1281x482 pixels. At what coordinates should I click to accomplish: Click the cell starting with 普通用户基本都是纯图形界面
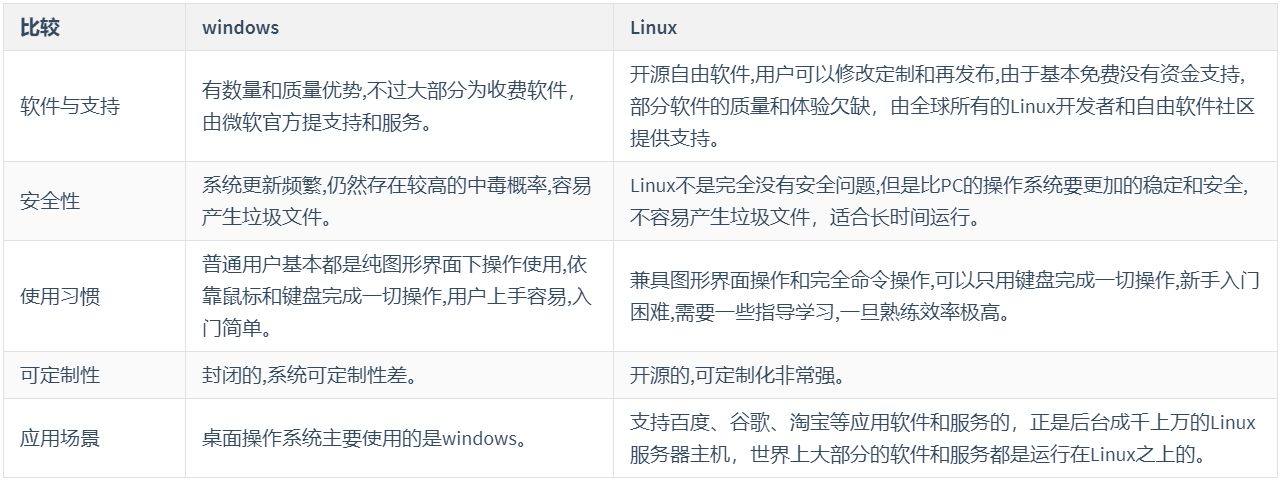click(398, 296)
